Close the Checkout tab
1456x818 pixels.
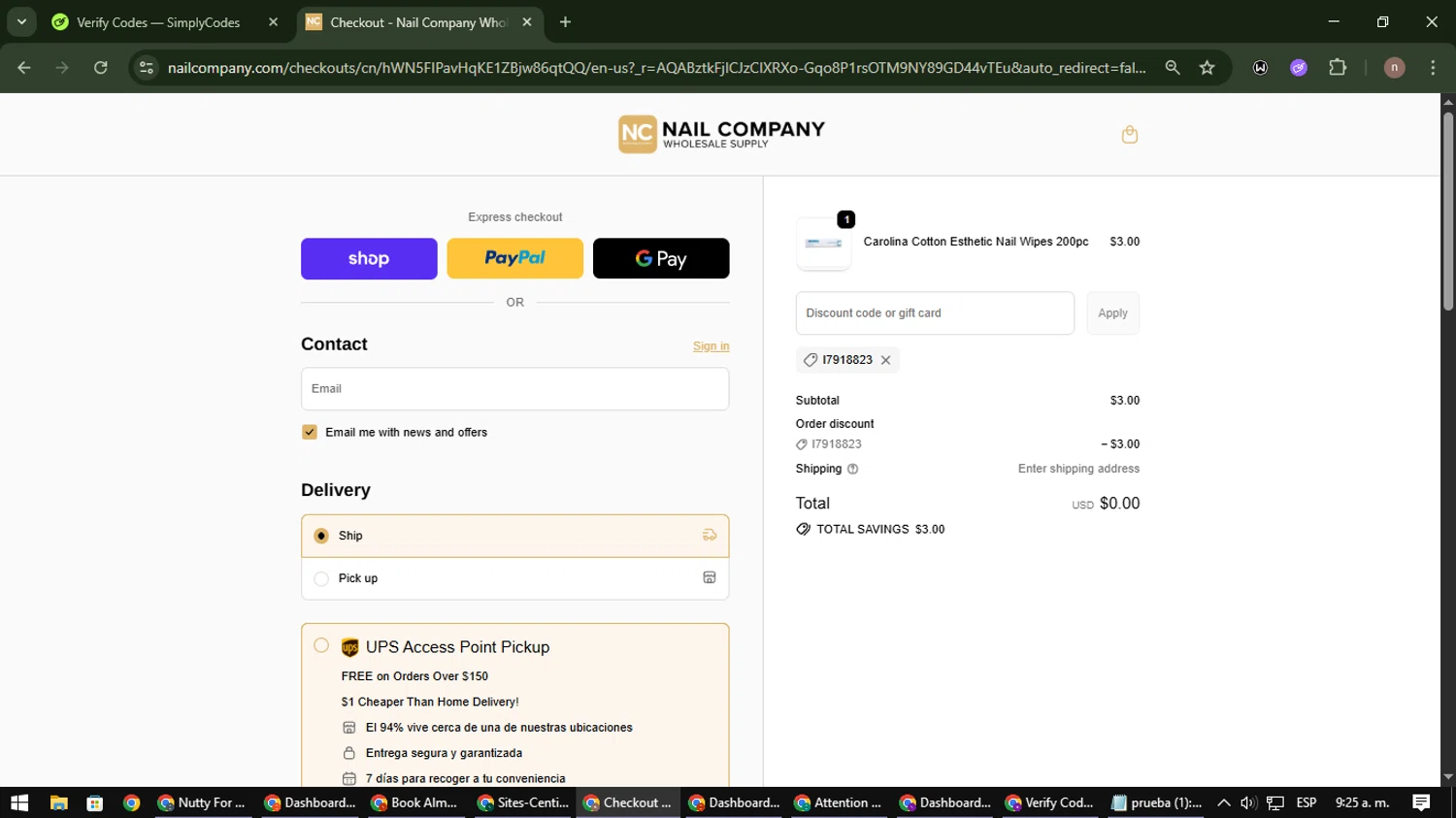click(527, 22)
